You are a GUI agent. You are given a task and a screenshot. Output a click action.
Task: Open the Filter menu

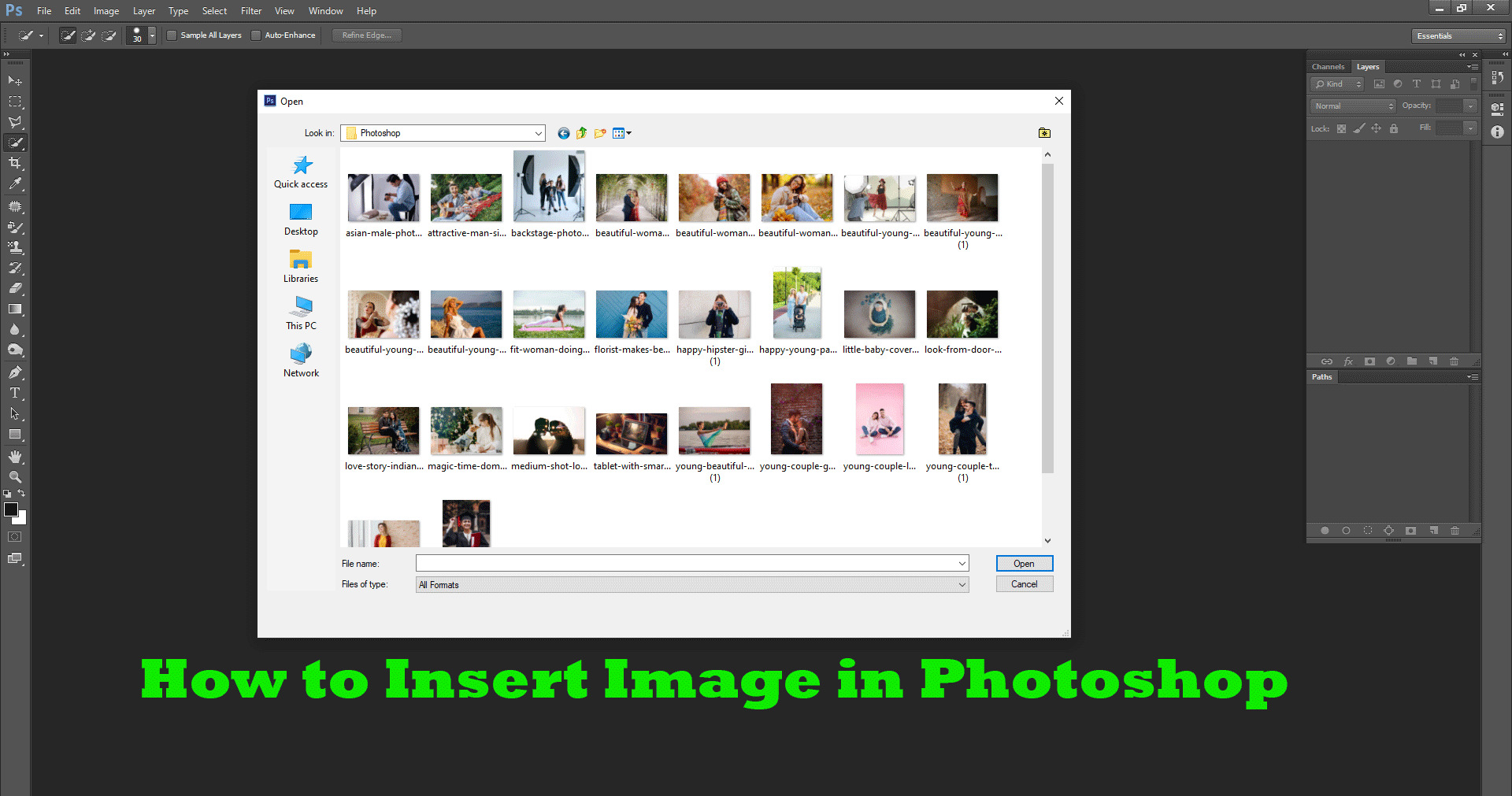point(250,10)
